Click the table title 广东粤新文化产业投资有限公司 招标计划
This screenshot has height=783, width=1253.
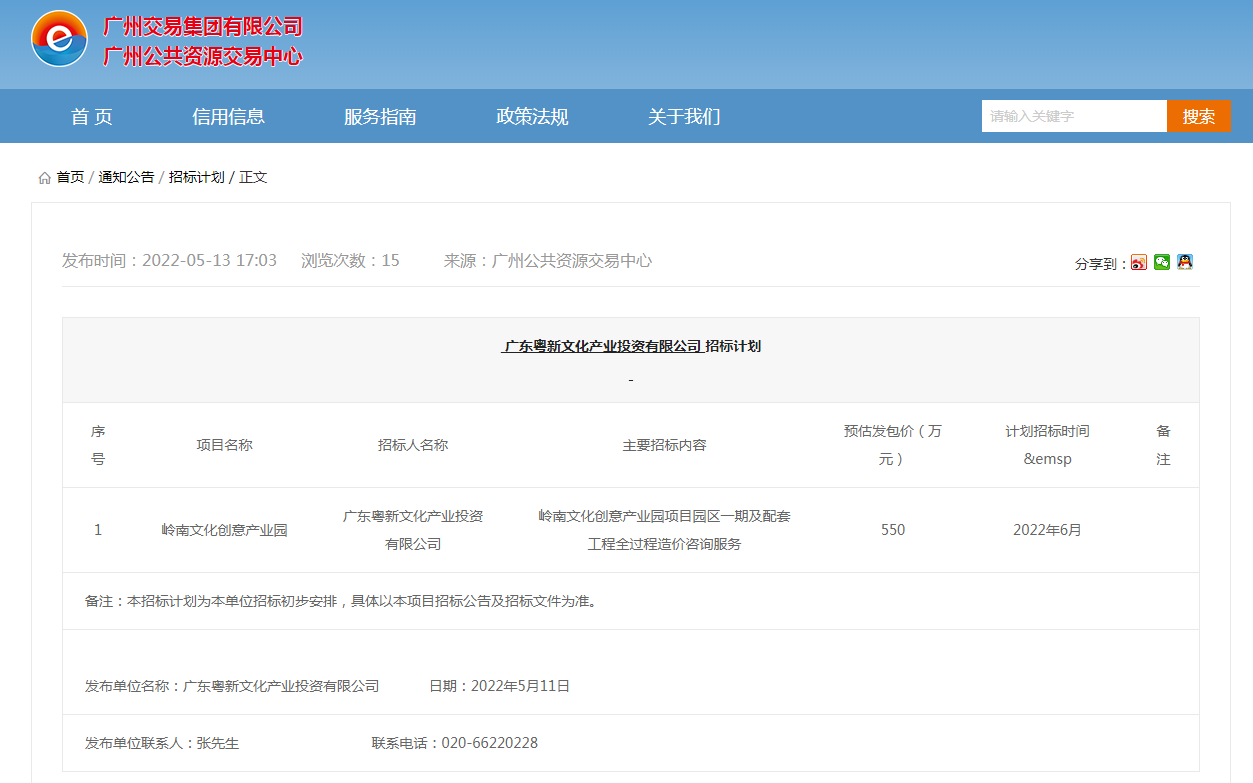[631, 346]
